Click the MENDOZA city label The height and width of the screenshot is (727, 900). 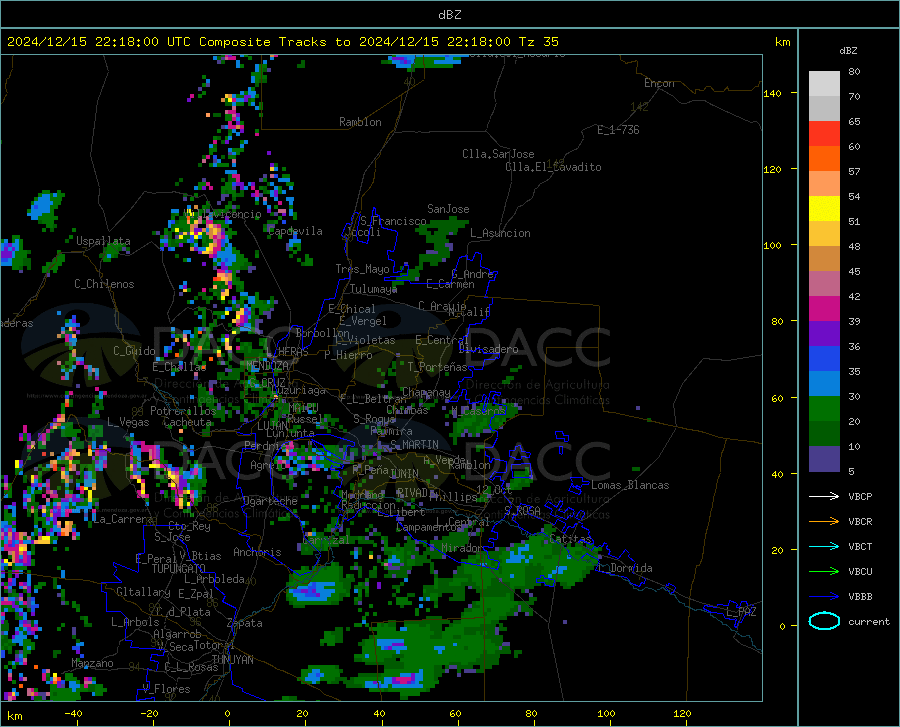(x=267, y=366)
